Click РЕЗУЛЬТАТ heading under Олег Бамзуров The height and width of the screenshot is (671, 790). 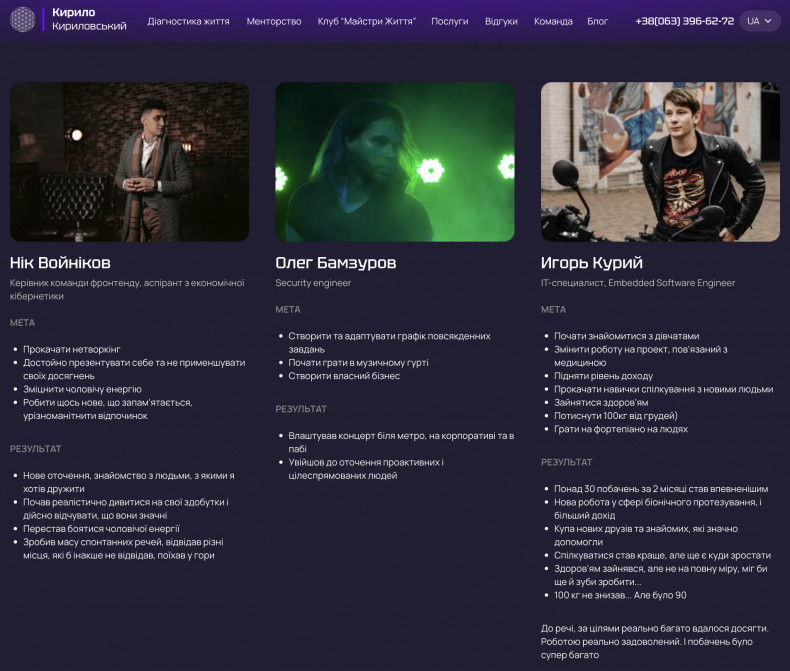[301, 409]
